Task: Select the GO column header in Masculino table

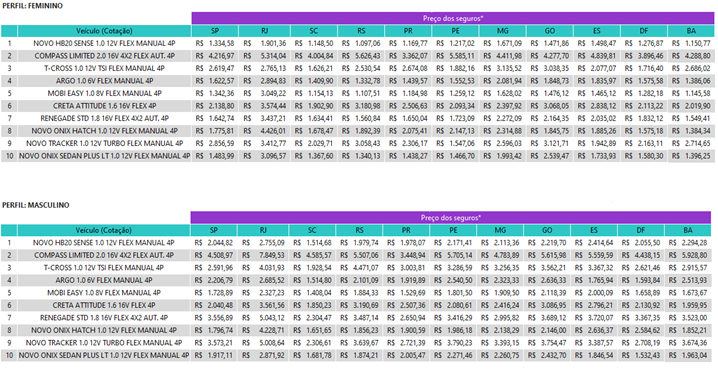Action: (547, 230)
